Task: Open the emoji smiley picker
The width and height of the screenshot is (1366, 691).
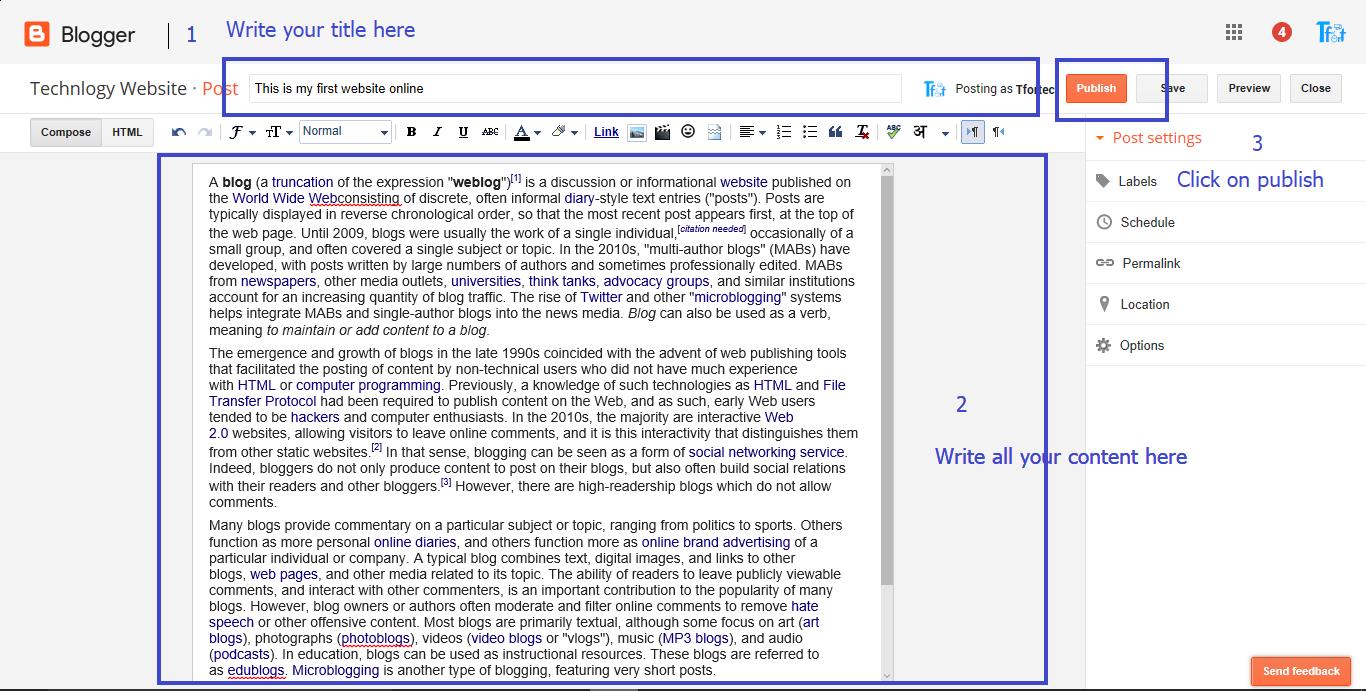Action: click(688, 132)
